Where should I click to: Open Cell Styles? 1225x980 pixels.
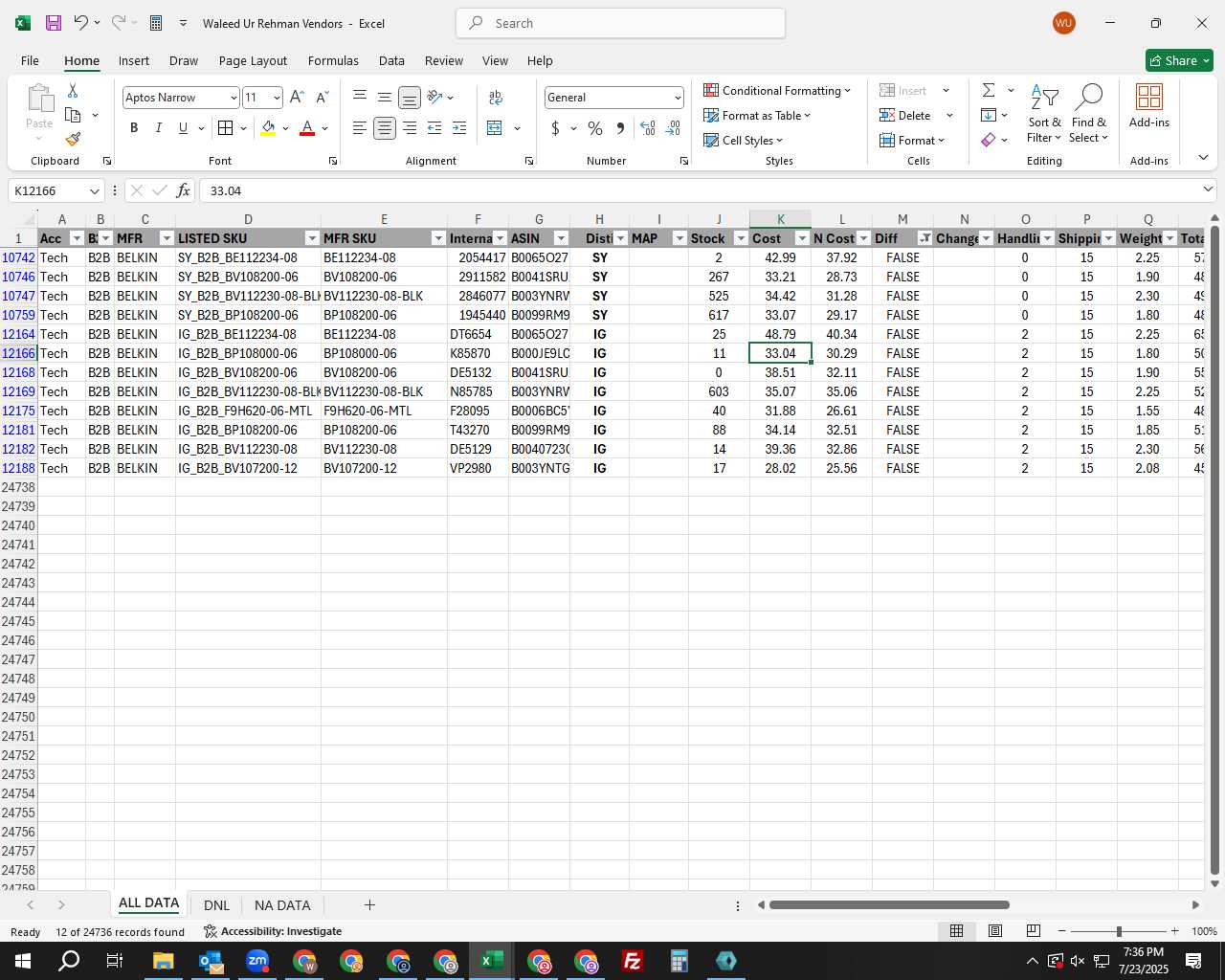[744, 140]
